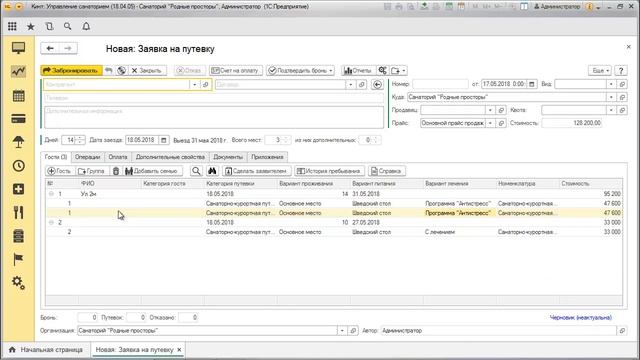Viewport: 640px width, 360px height.
Task: Click the Телефон input field
Action: coord(214,98)
